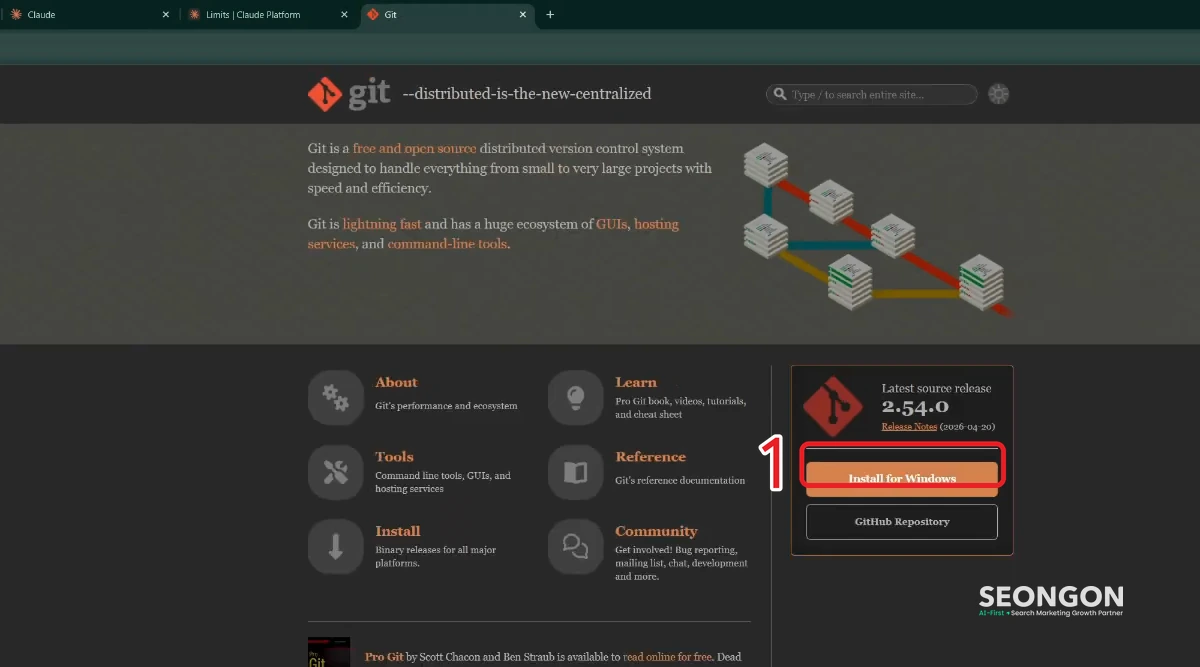Viewport: 1200px width, 667px height.
Task: Focus the 'search entire site' field
Action: [872, 95]
